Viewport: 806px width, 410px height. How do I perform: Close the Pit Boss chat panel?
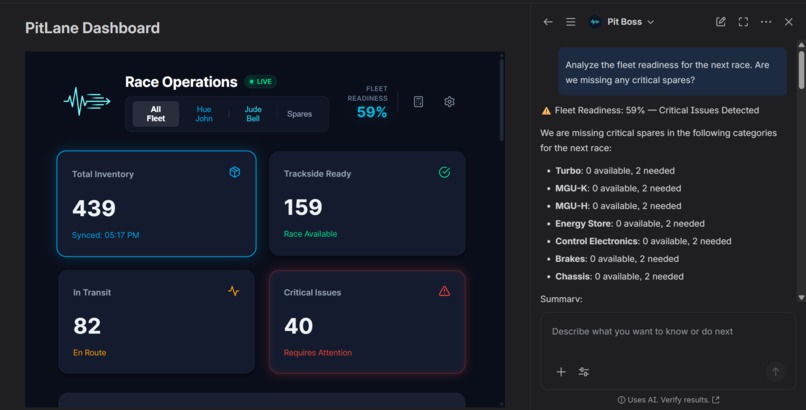pos(789,22)
